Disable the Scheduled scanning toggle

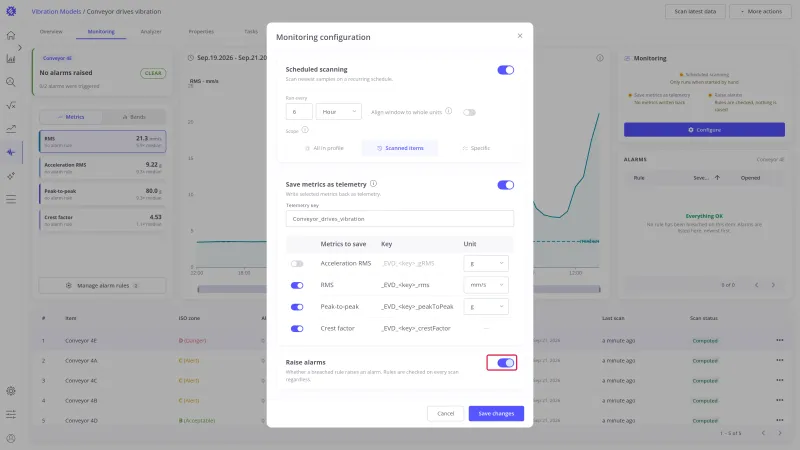(506, 70)
